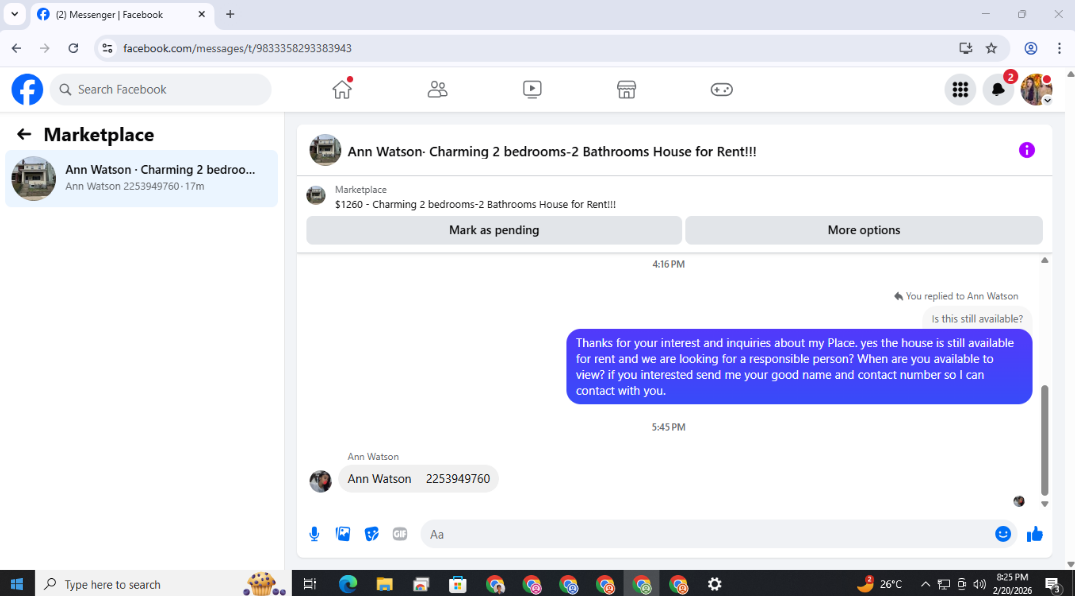Expand browser tab search dropdown arrow
Screen dimensions: 1075x596
(x=14, y=14)
